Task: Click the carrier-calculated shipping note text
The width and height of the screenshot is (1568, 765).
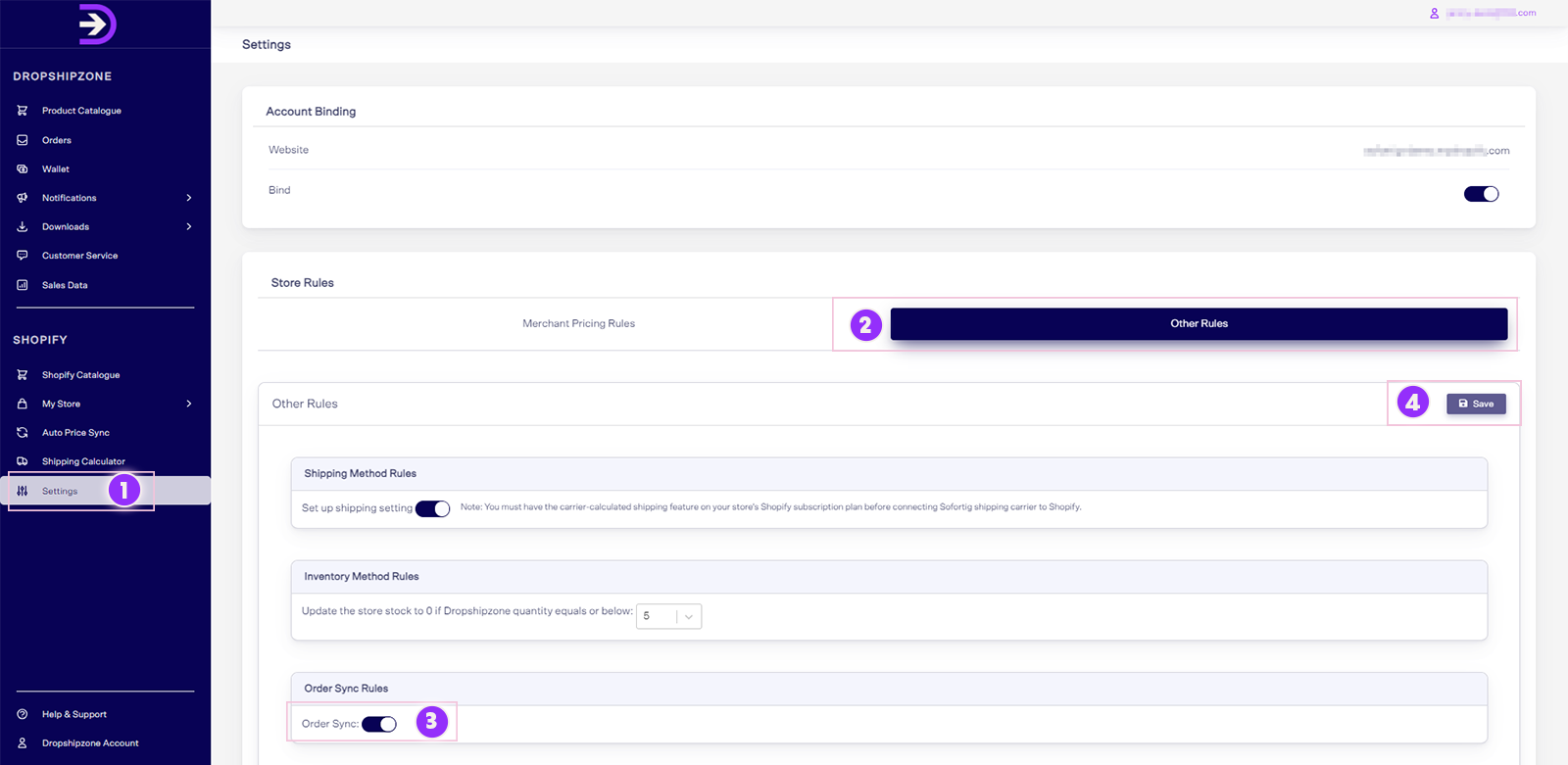Action: [770, 507]
